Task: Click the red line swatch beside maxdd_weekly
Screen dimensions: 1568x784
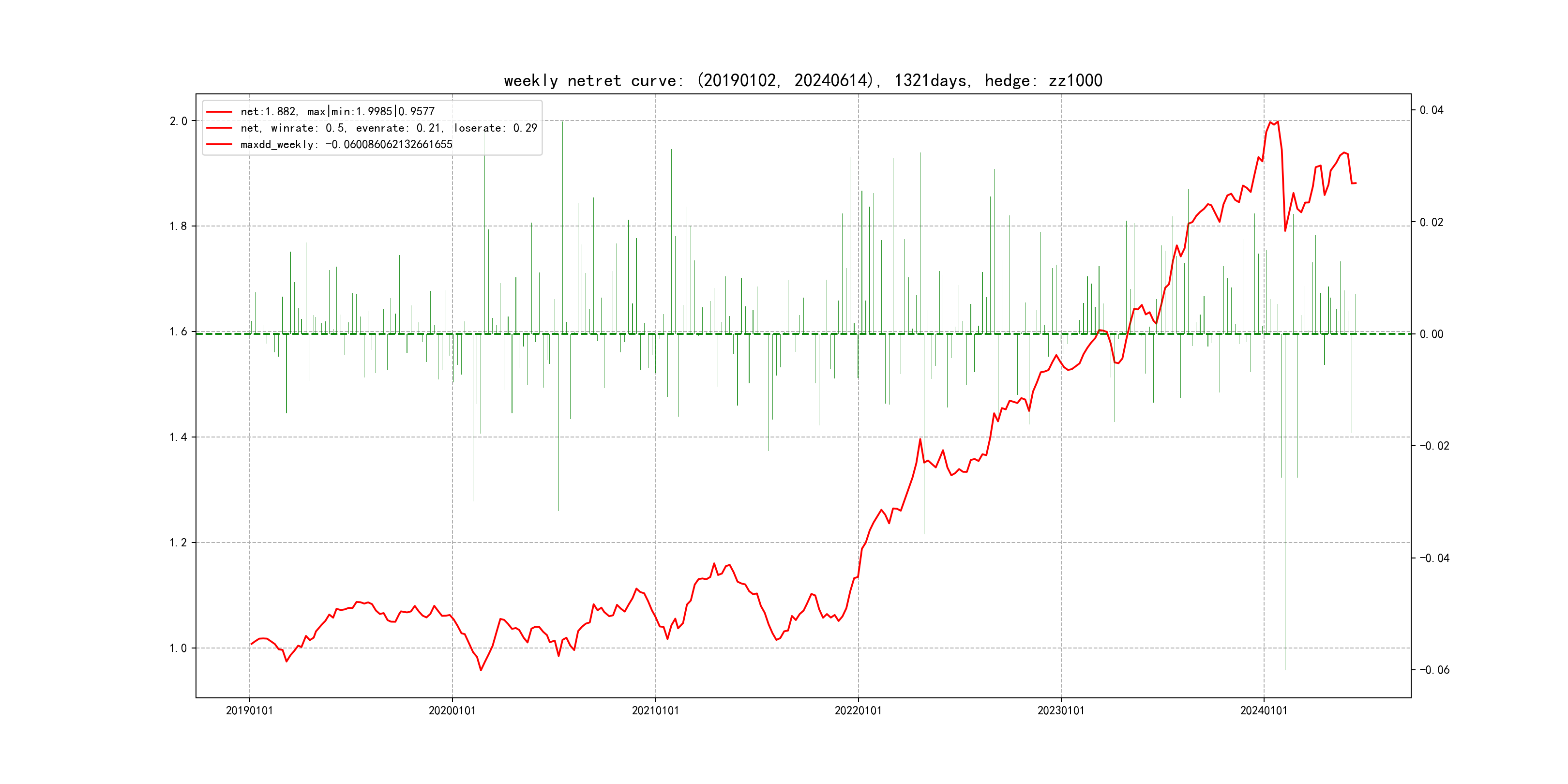Action: [x=219, y=145]
